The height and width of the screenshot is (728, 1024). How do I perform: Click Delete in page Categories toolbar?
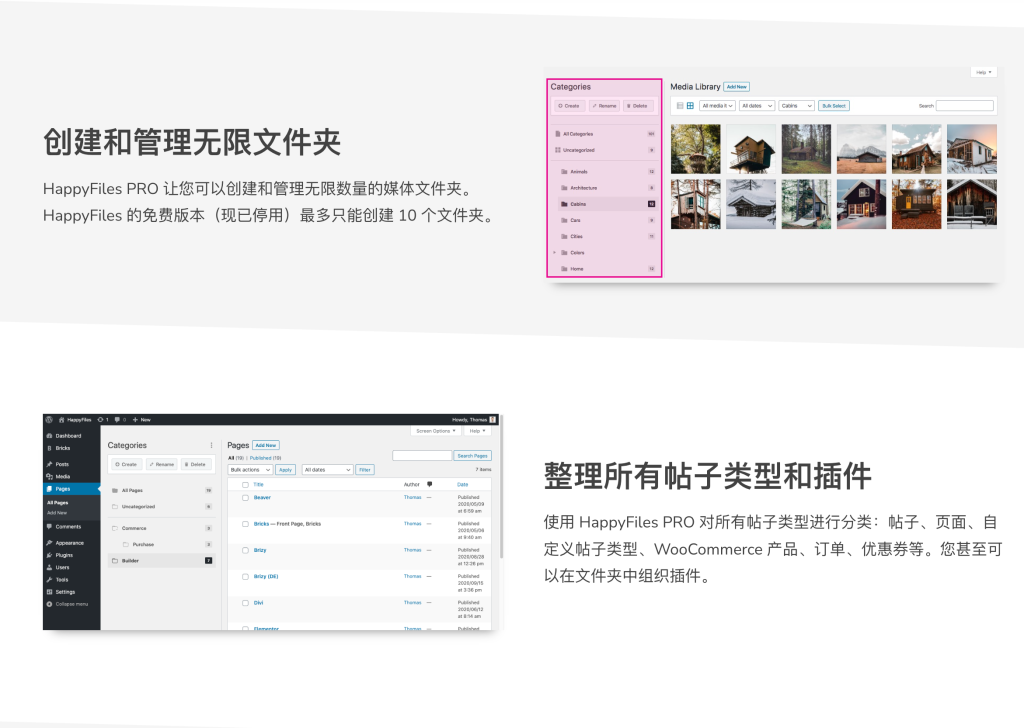click(x=196, y=464)
